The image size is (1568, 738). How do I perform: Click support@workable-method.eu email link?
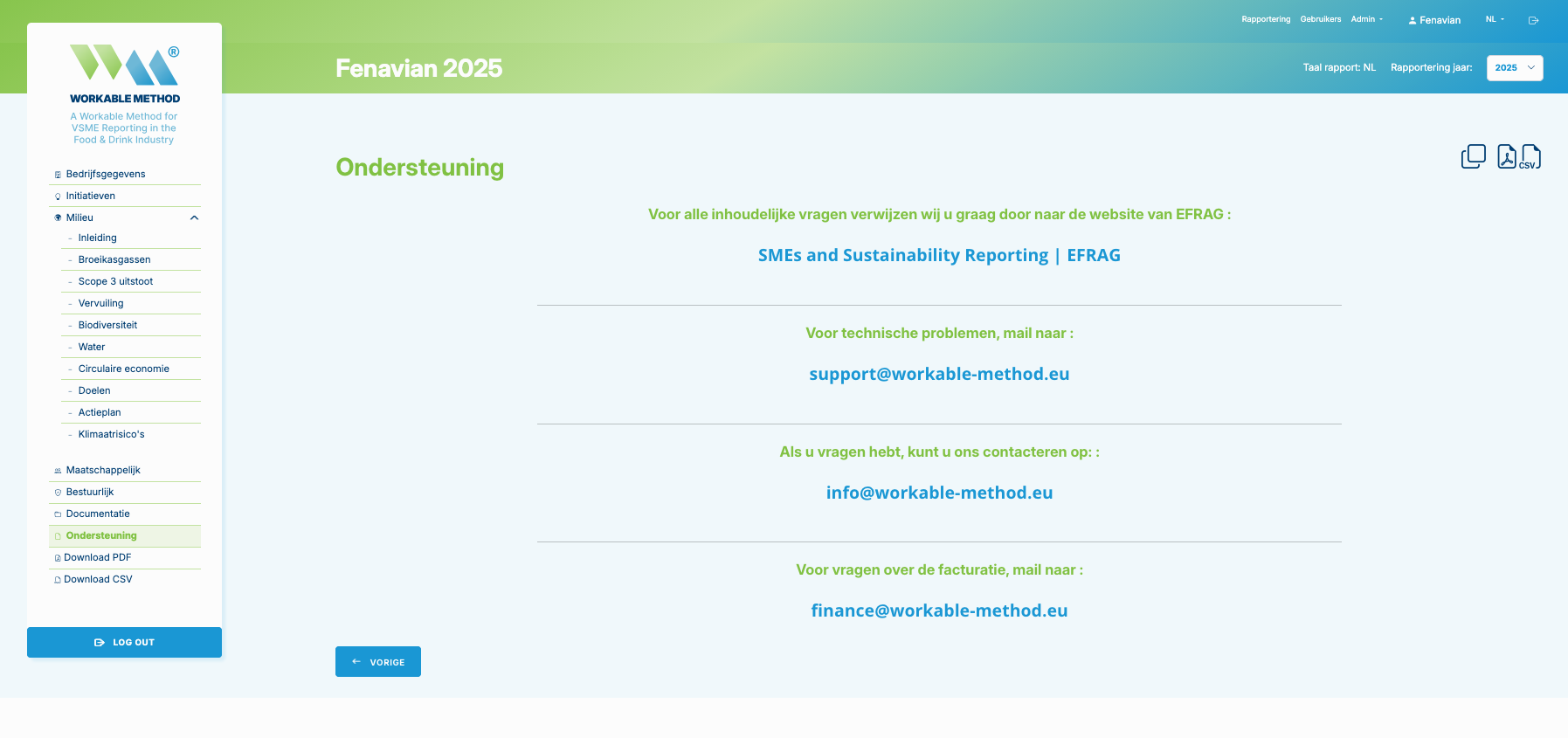[939, 374]
